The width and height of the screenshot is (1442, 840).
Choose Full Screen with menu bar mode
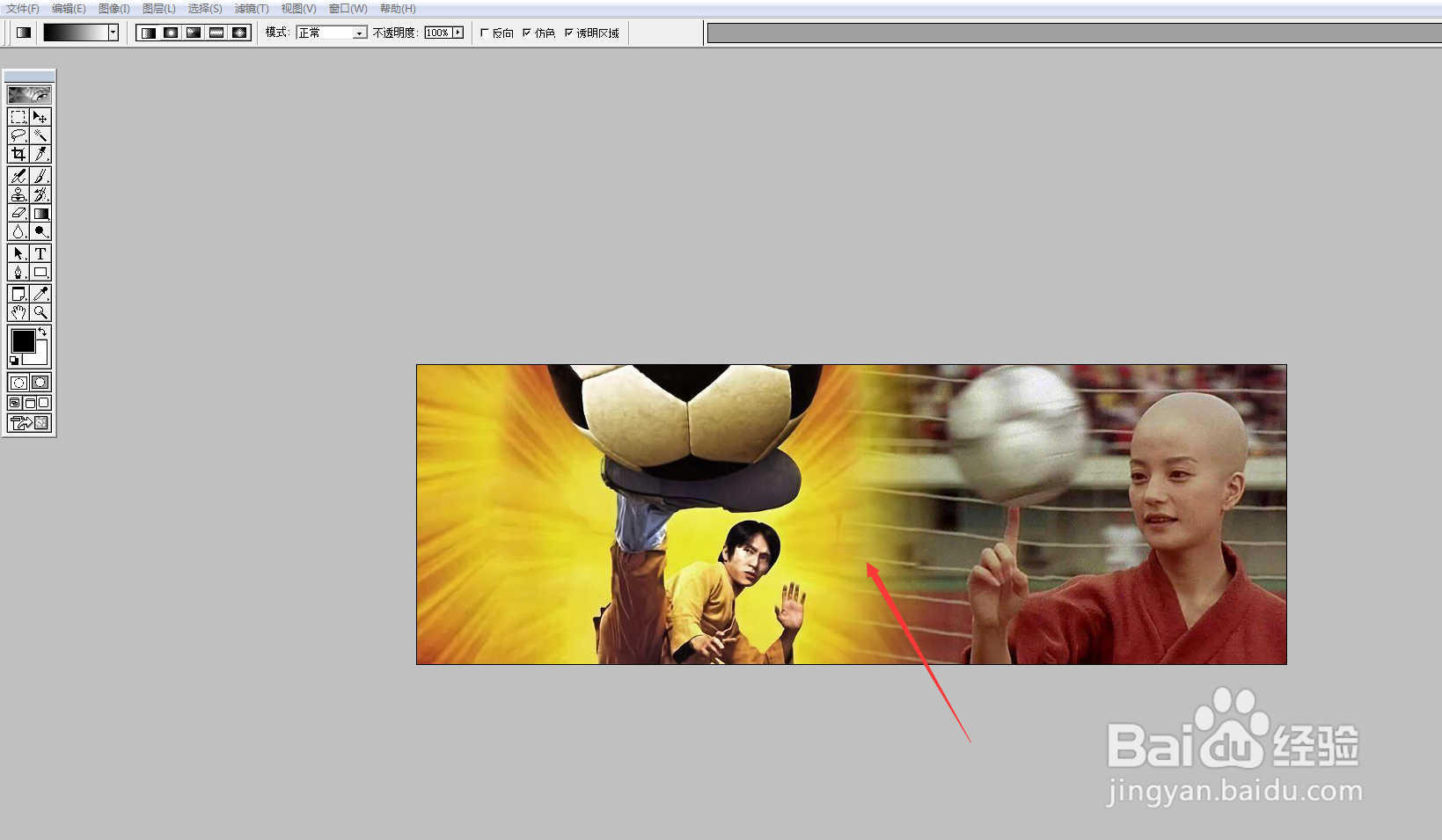(29, 403)
